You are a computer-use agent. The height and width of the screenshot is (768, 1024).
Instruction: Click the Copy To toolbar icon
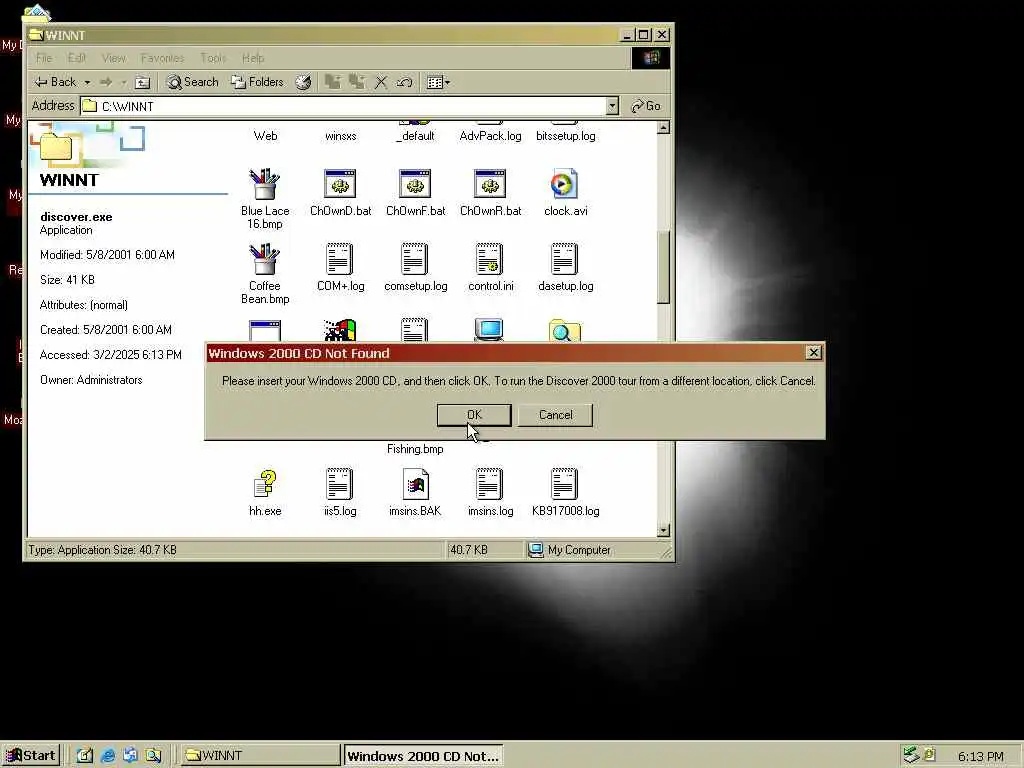357,82
